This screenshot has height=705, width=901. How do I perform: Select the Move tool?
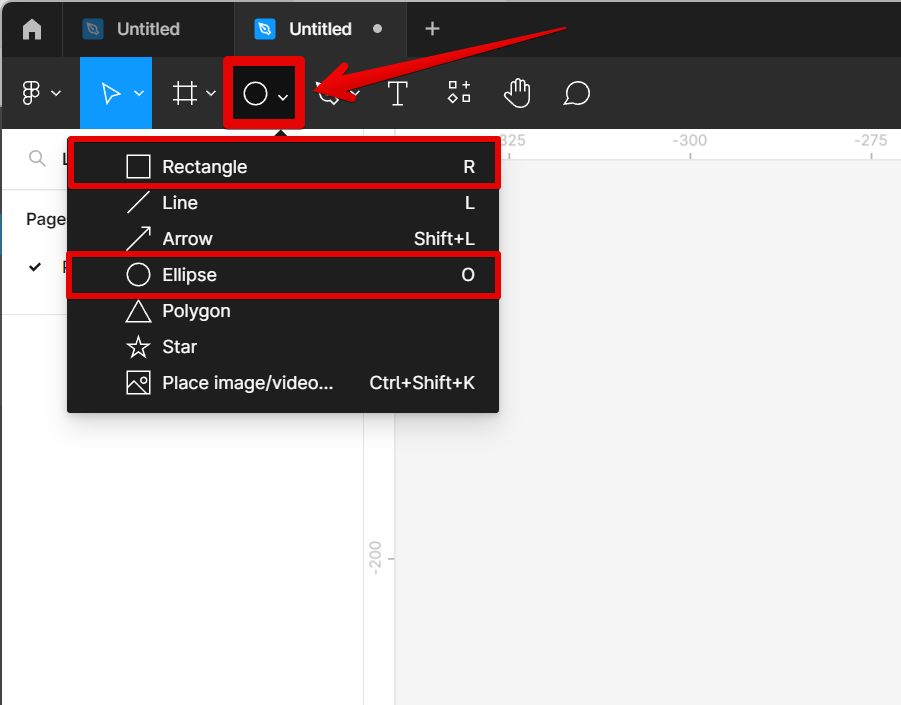(110, 93)
